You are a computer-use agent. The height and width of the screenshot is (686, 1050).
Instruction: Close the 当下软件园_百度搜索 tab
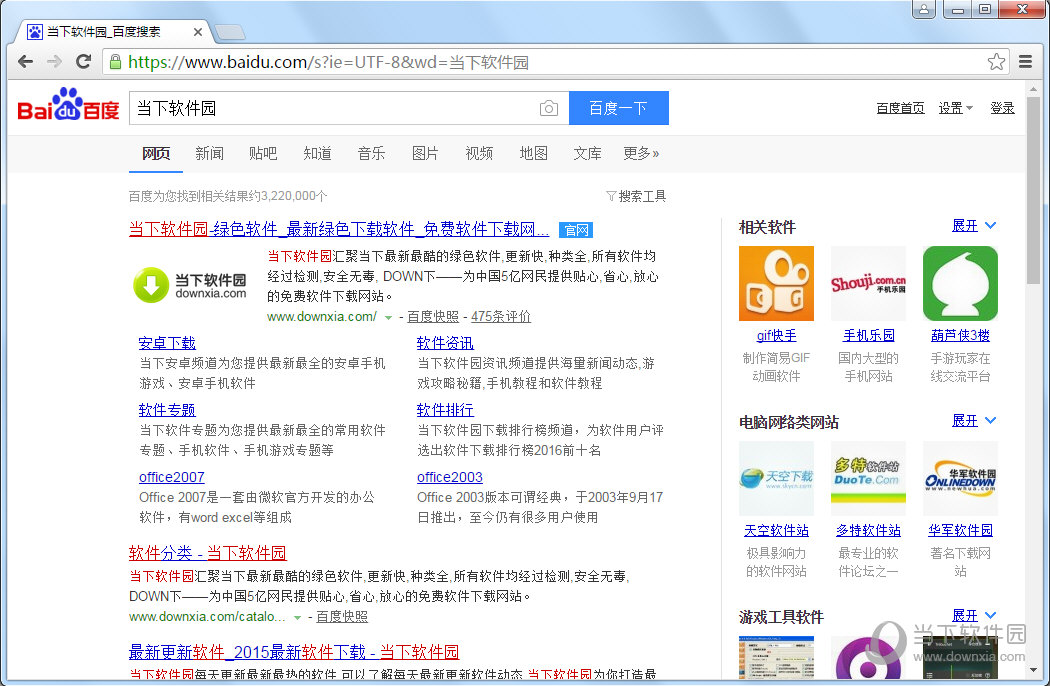coord(198,31)
